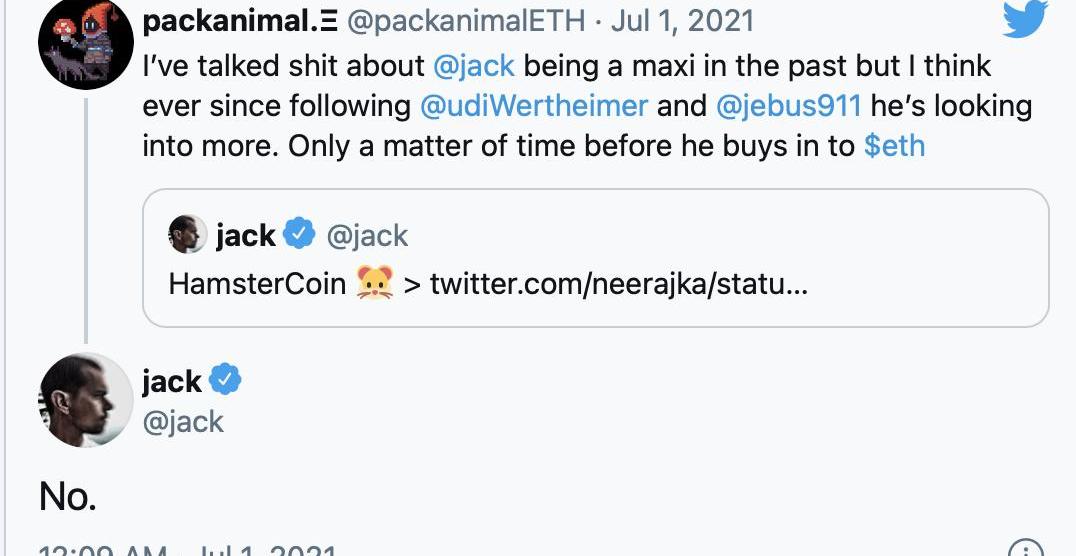The height and width of the screenshot is (556, 1076).
Task: Follow the @jack mention in the tweet text
Action: (x=475, y=66)
